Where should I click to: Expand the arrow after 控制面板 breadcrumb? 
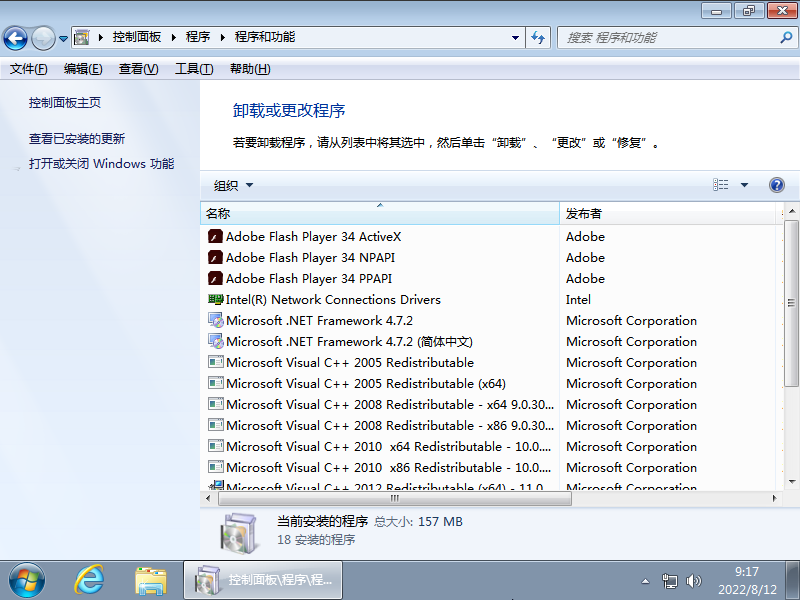[x=173, y=37]
